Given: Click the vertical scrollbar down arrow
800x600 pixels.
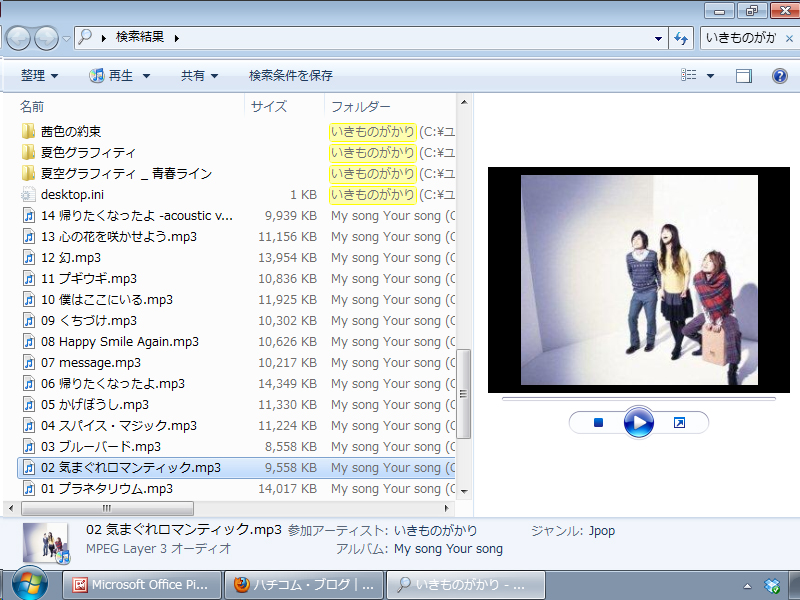Looking at the screenshot, I should point(464,492).
